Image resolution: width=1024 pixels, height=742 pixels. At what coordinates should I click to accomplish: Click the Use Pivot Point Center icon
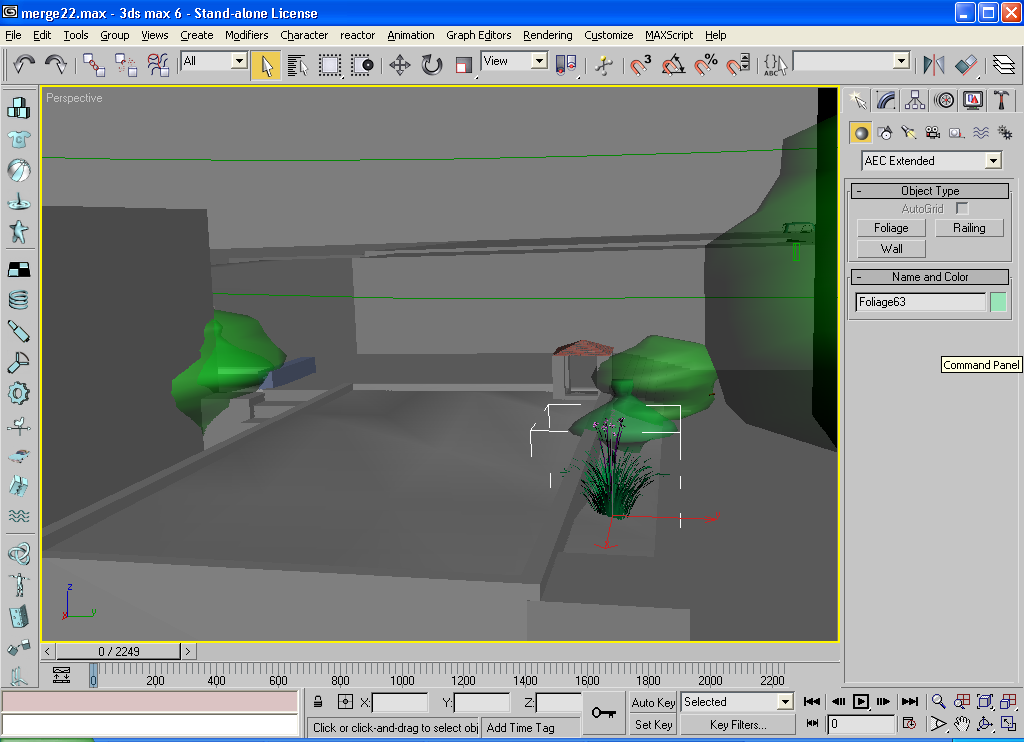click(x=566, y=65)
